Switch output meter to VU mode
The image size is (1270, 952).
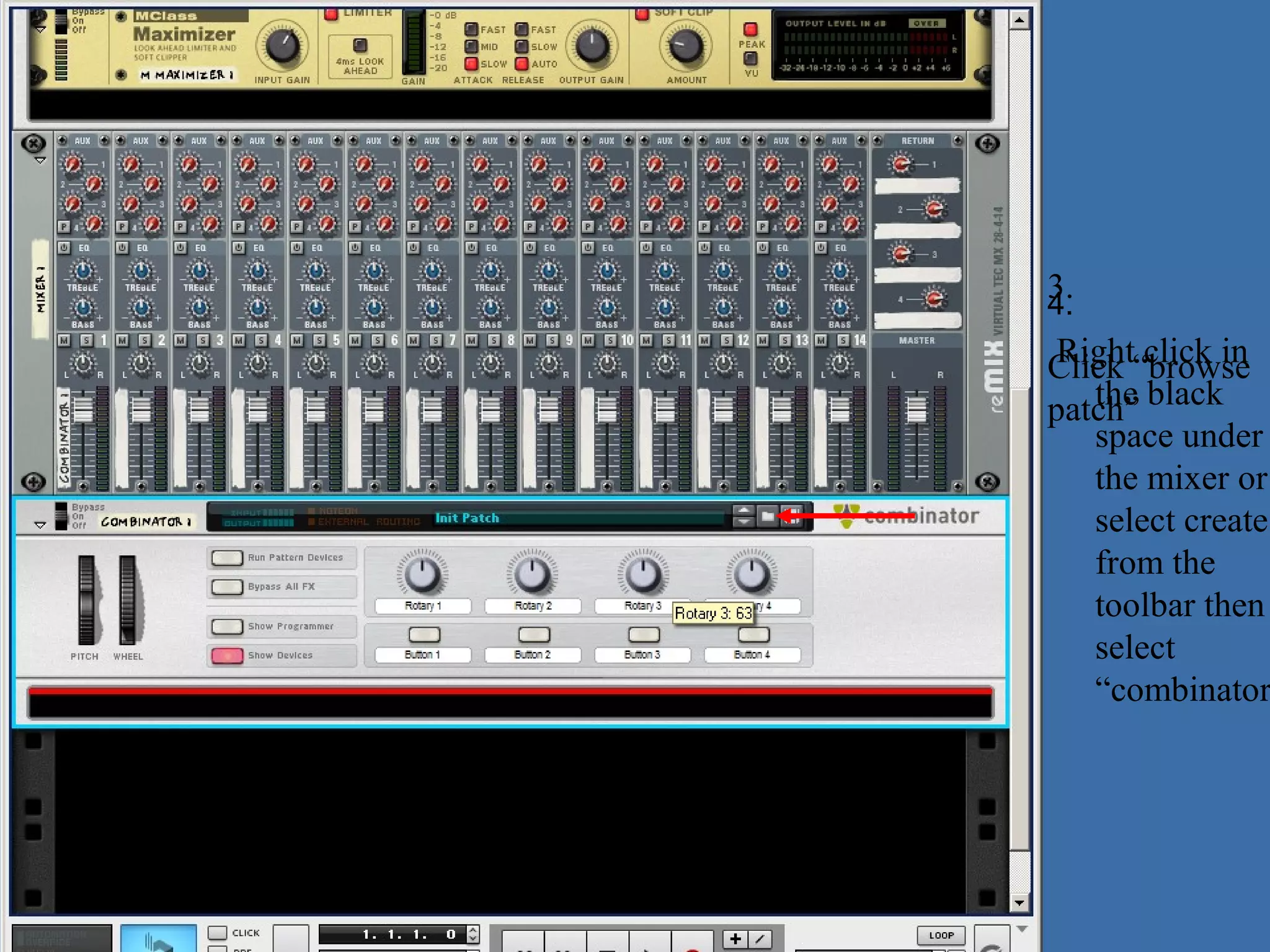[751, 58]
